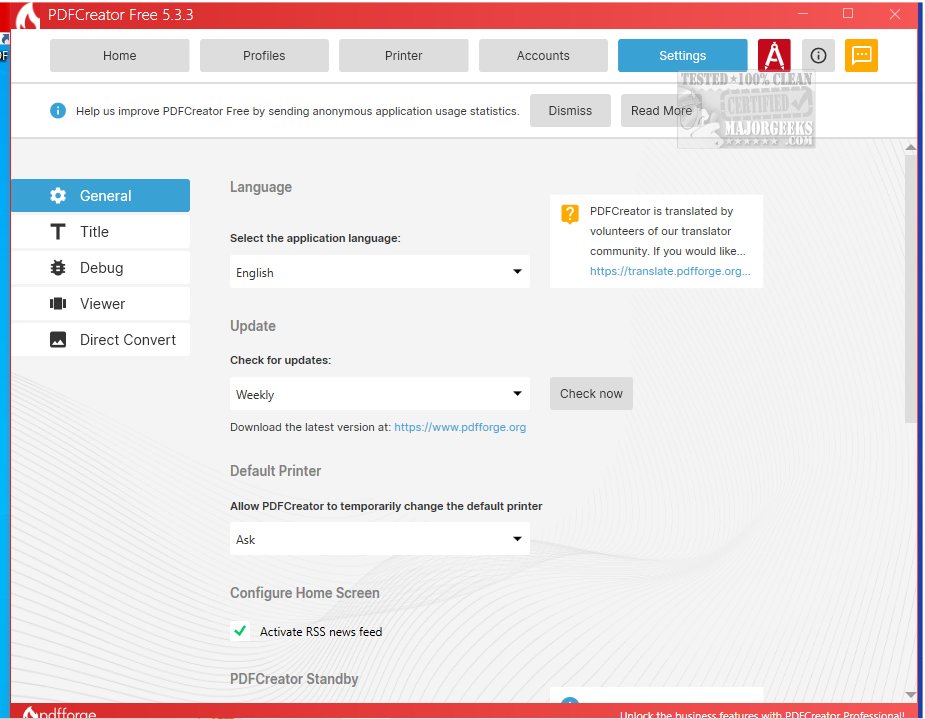Click the Check now button
The image size is (925, 719).
[591, 393]
